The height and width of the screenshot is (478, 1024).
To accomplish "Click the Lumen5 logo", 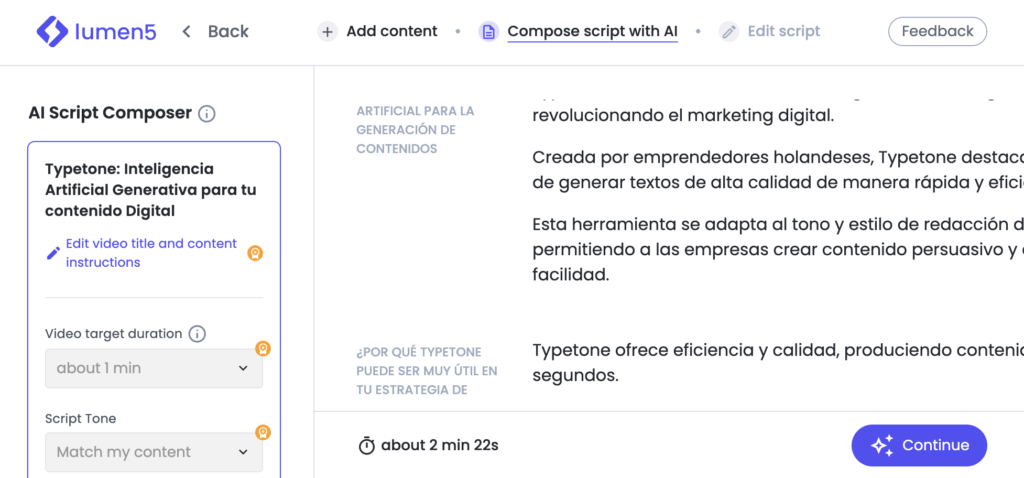I will point(97,31).
